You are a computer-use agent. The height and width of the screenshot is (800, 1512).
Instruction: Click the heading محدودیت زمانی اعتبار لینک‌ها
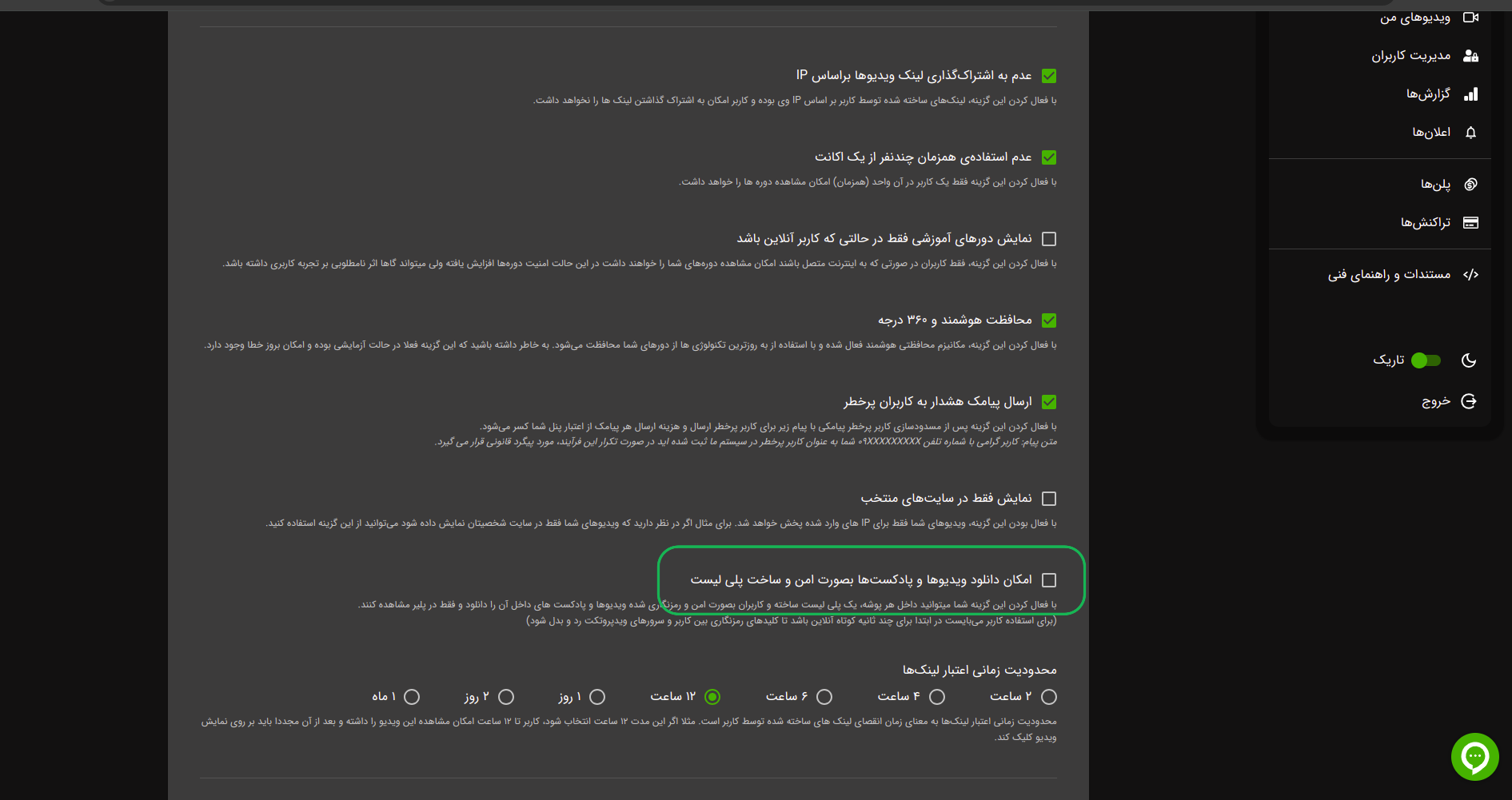979,670
